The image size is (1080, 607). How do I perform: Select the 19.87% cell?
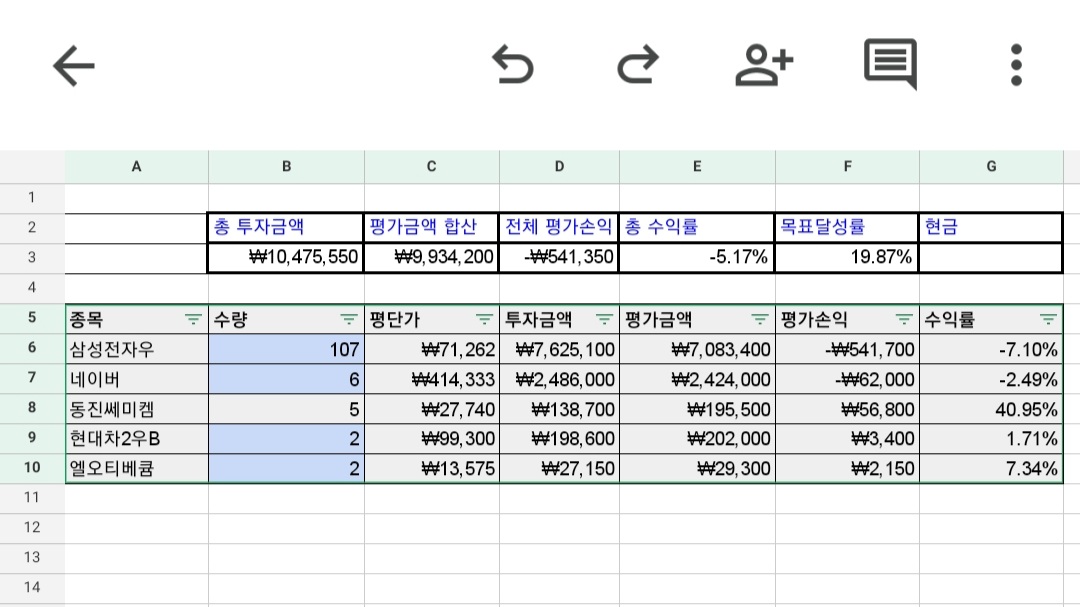tap(847, 258)
